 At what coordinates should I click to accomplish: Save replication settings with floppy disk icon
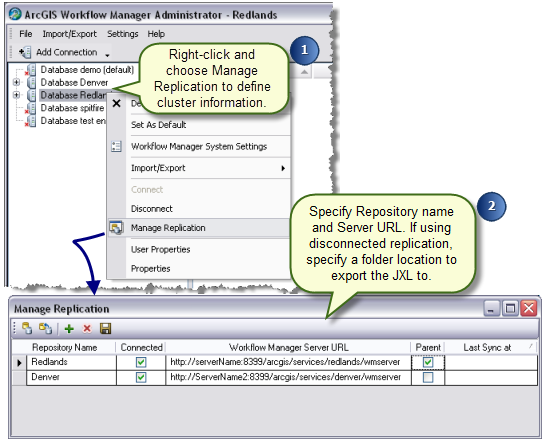(105, 328)
